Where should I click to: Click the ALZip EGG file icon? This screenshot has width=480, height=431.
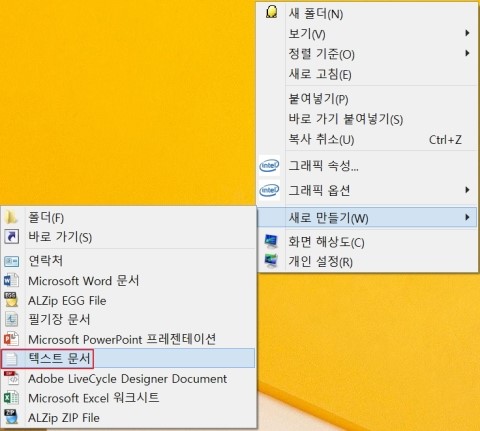coord(11,300)
